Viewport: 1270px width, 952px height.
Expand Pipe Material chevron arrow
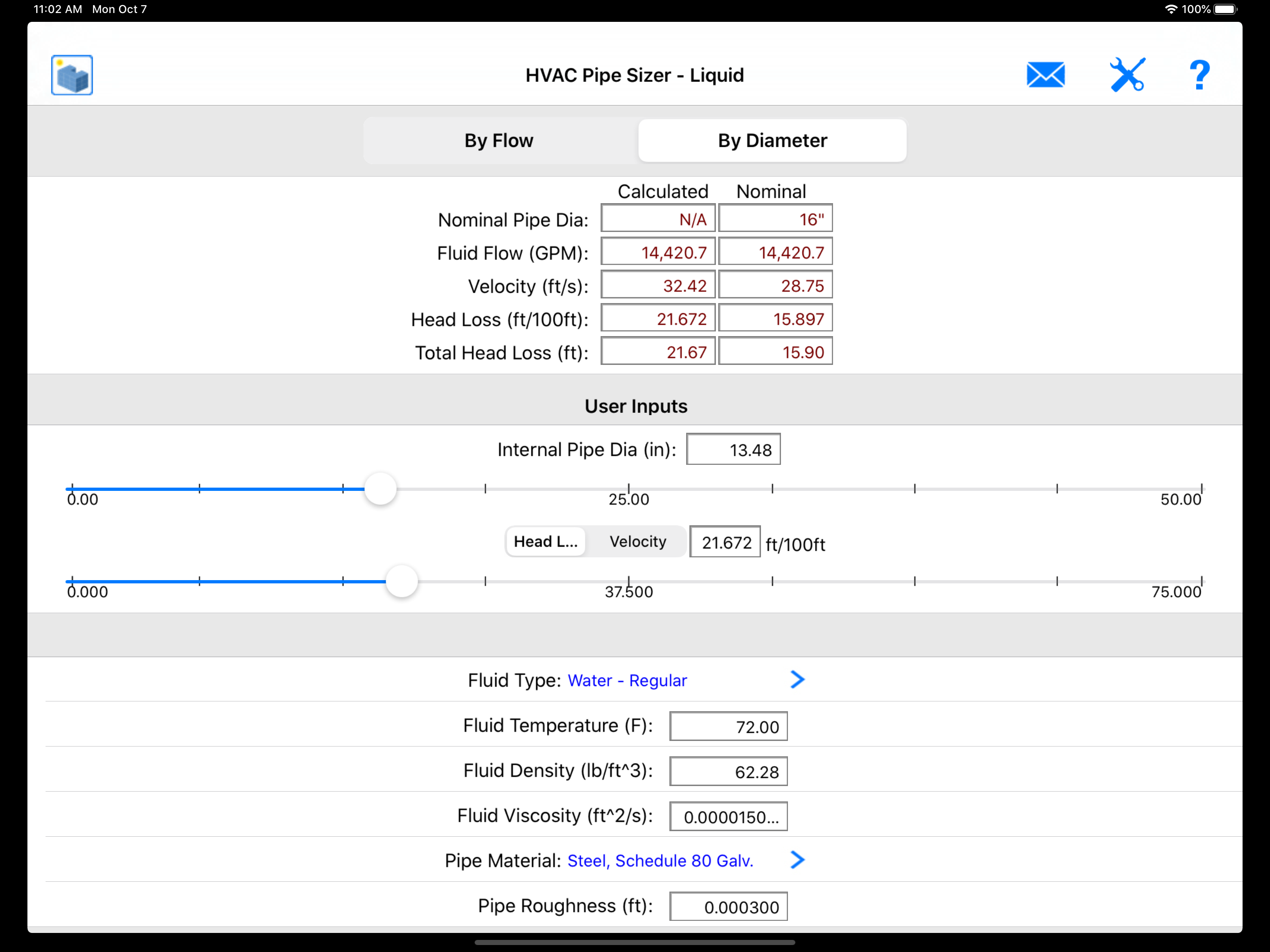(797, 860)
